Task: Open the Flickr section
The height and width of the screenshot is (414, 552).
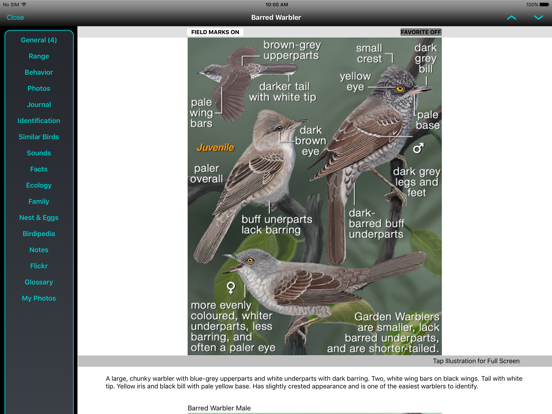Action: pos(39,266)
